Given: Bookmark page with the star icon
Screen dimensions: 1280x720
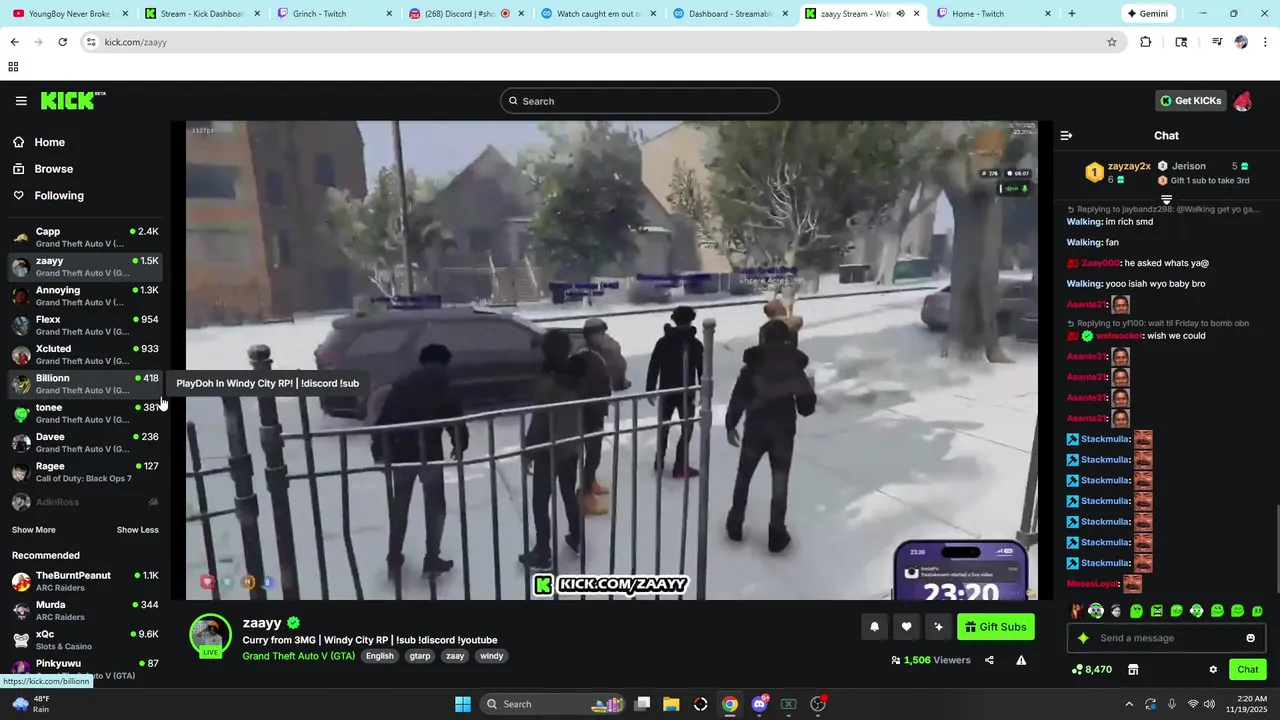Looking at the screenshot, I should click(x=1112, y=42).
